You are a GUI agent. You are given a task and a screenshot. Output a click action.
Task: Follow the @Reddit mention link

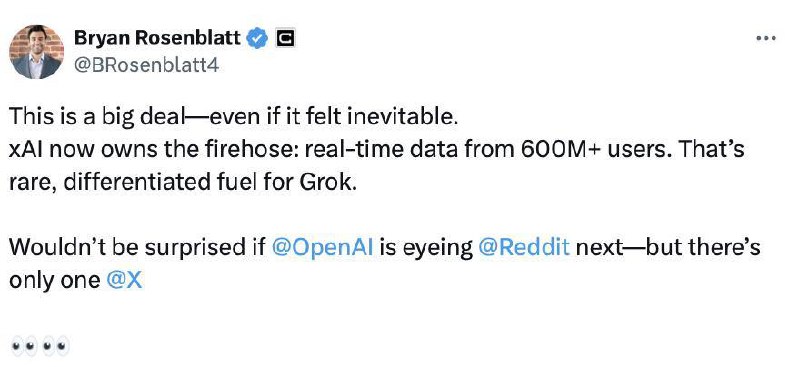pos(524,248)
